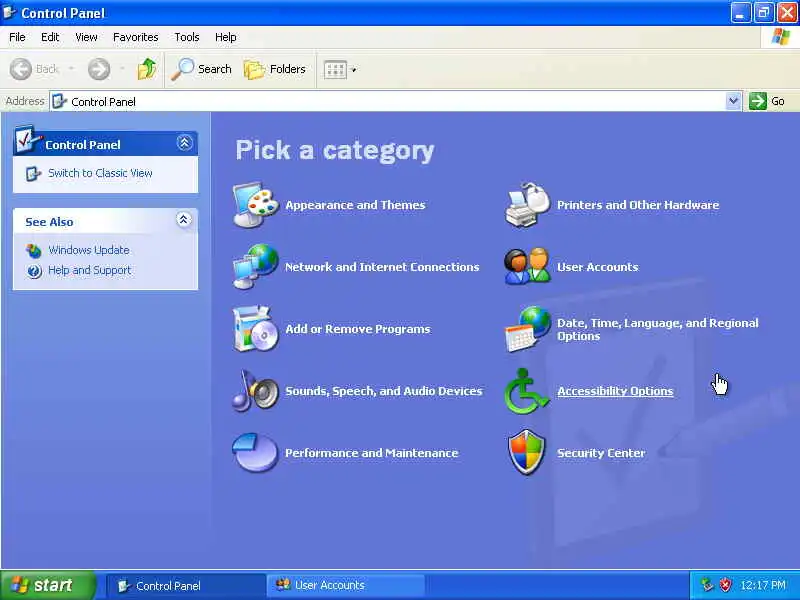The width and height of the screenshot is (800, 600).
Task: Click the Accessibility Options link text
Action: click(615, 391)
